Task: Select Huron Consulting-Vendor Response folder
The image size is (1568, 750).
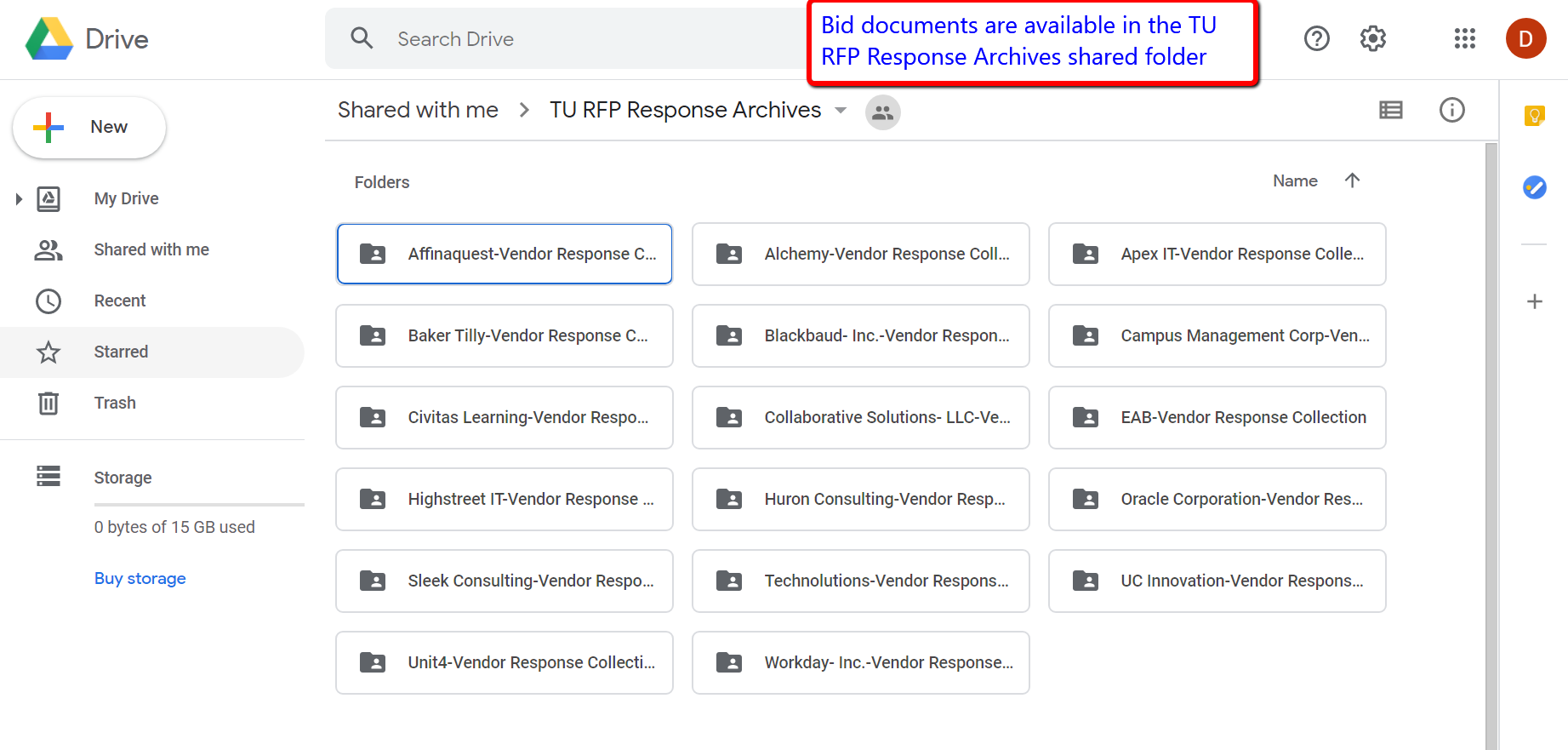Action: pyautogui.click(x=861, y=499)
